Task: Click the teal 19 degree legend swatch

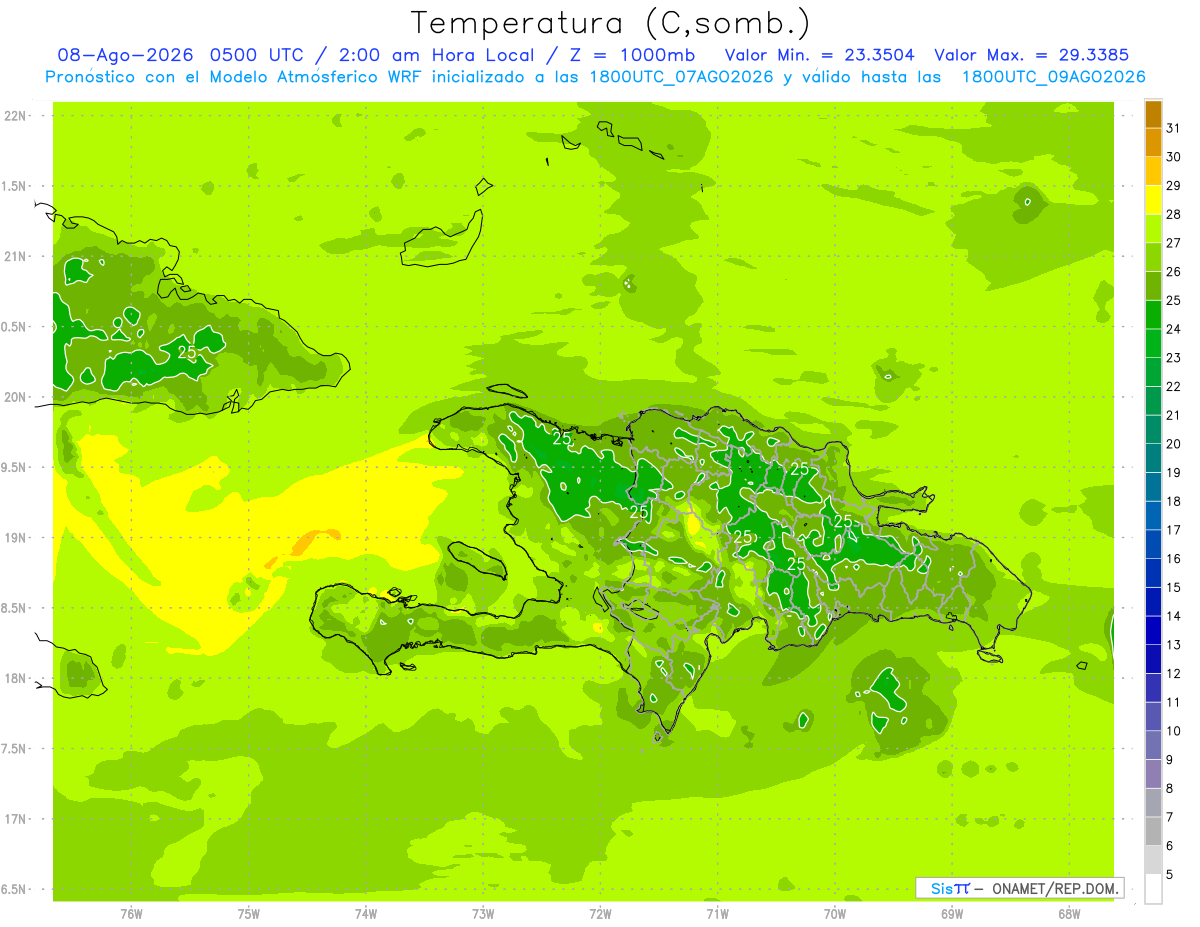Action: [x=1153, y=459]
